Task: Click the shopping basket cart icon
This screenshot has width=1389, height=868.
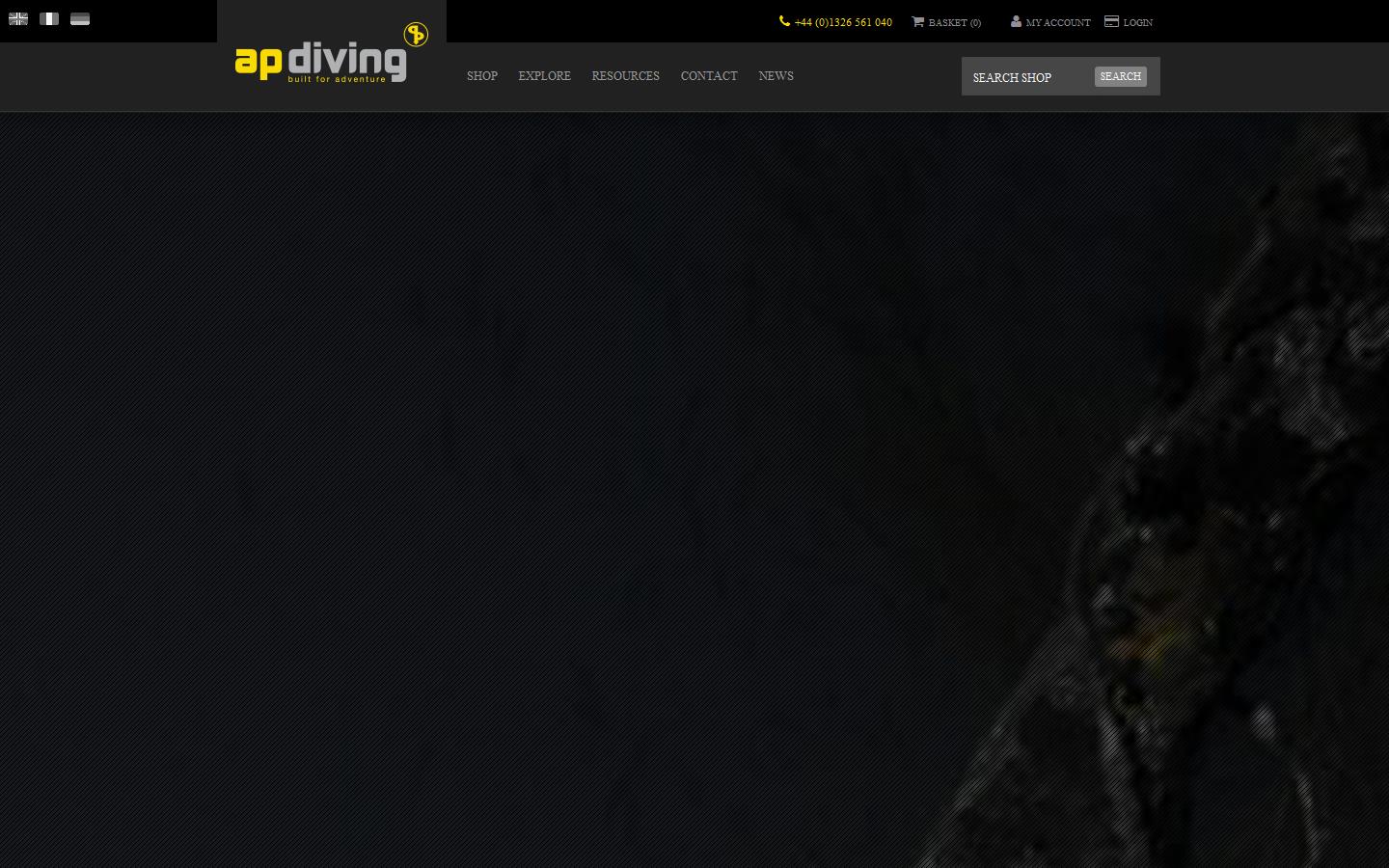Action: pyautogui.click(x=918, y=21)
